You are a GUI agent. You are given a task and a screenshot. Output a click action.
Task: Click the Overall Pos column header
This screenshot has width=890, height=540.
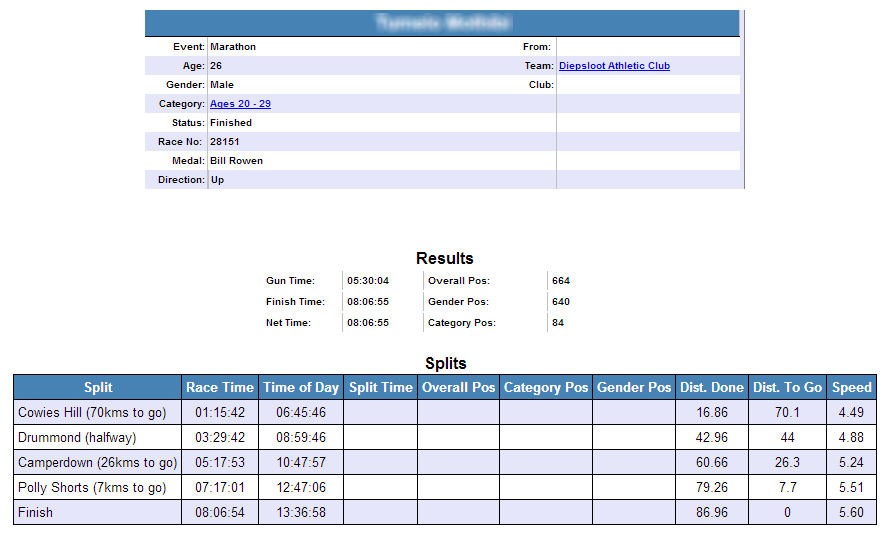click(x=458, y=387)
